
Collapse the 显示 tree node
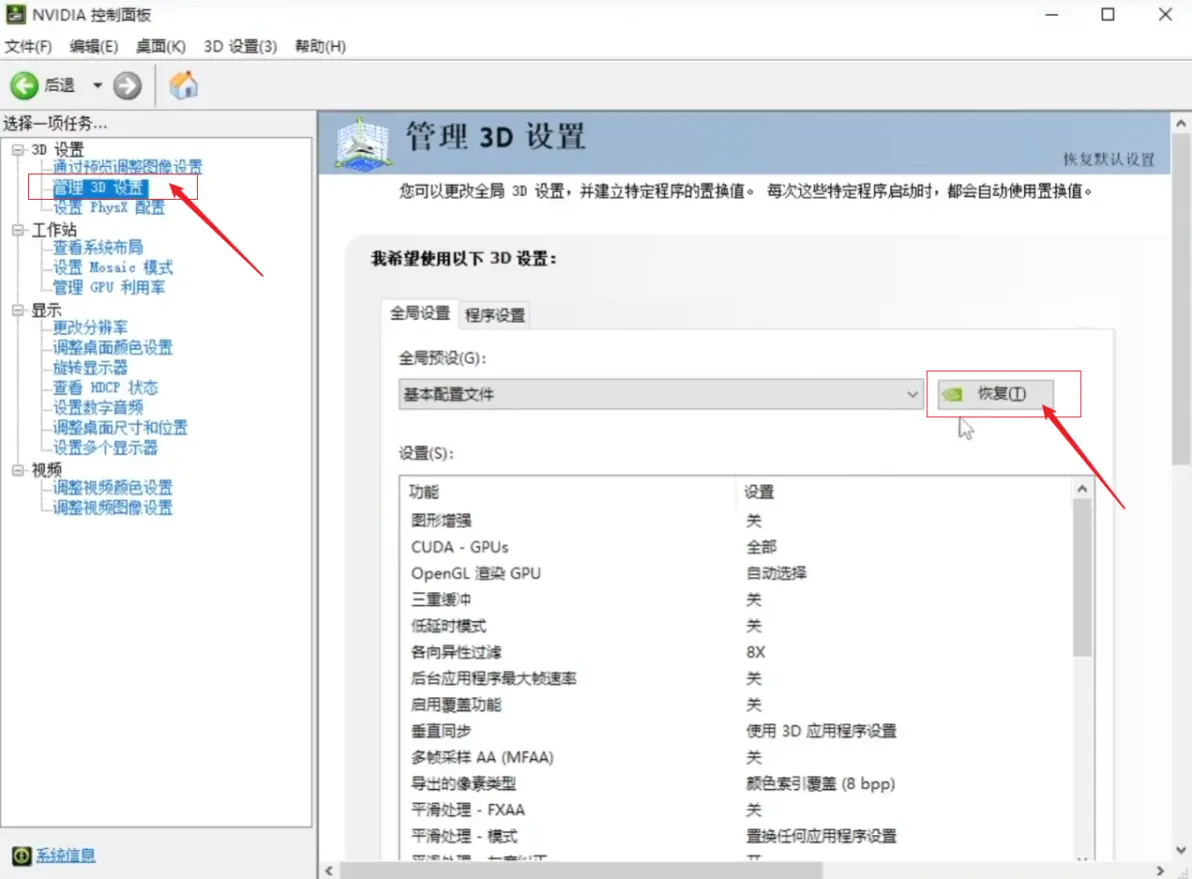click(18, 310)
